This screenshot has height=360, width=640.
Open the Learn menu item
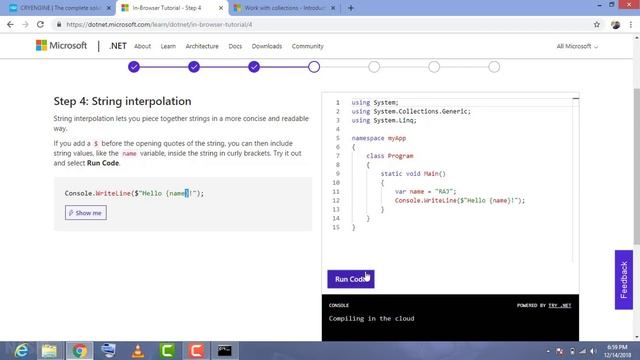click(x=168, y=46)
